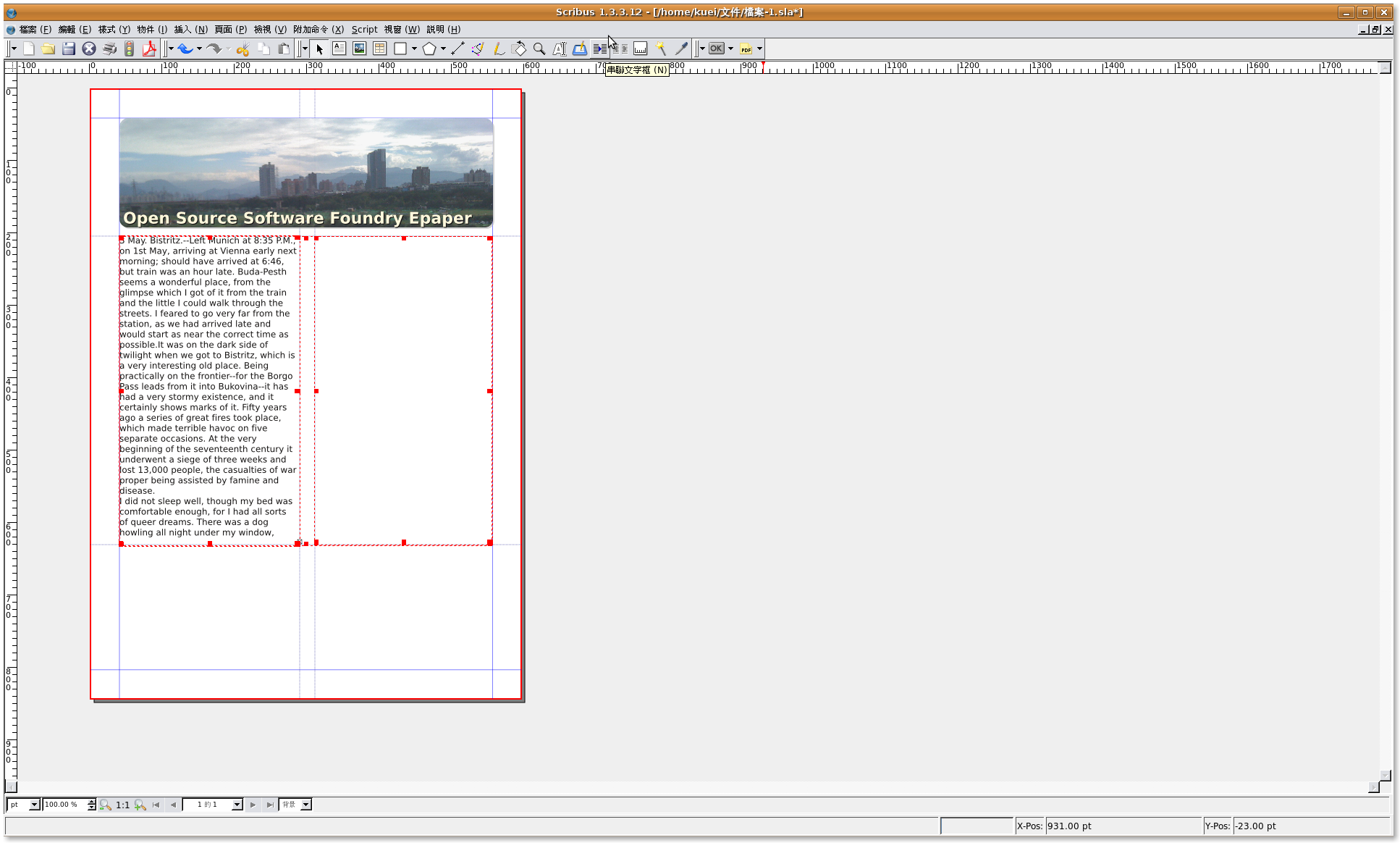Click the Insert Table tool
1400x843 pixels.
[x=379, y=49]
